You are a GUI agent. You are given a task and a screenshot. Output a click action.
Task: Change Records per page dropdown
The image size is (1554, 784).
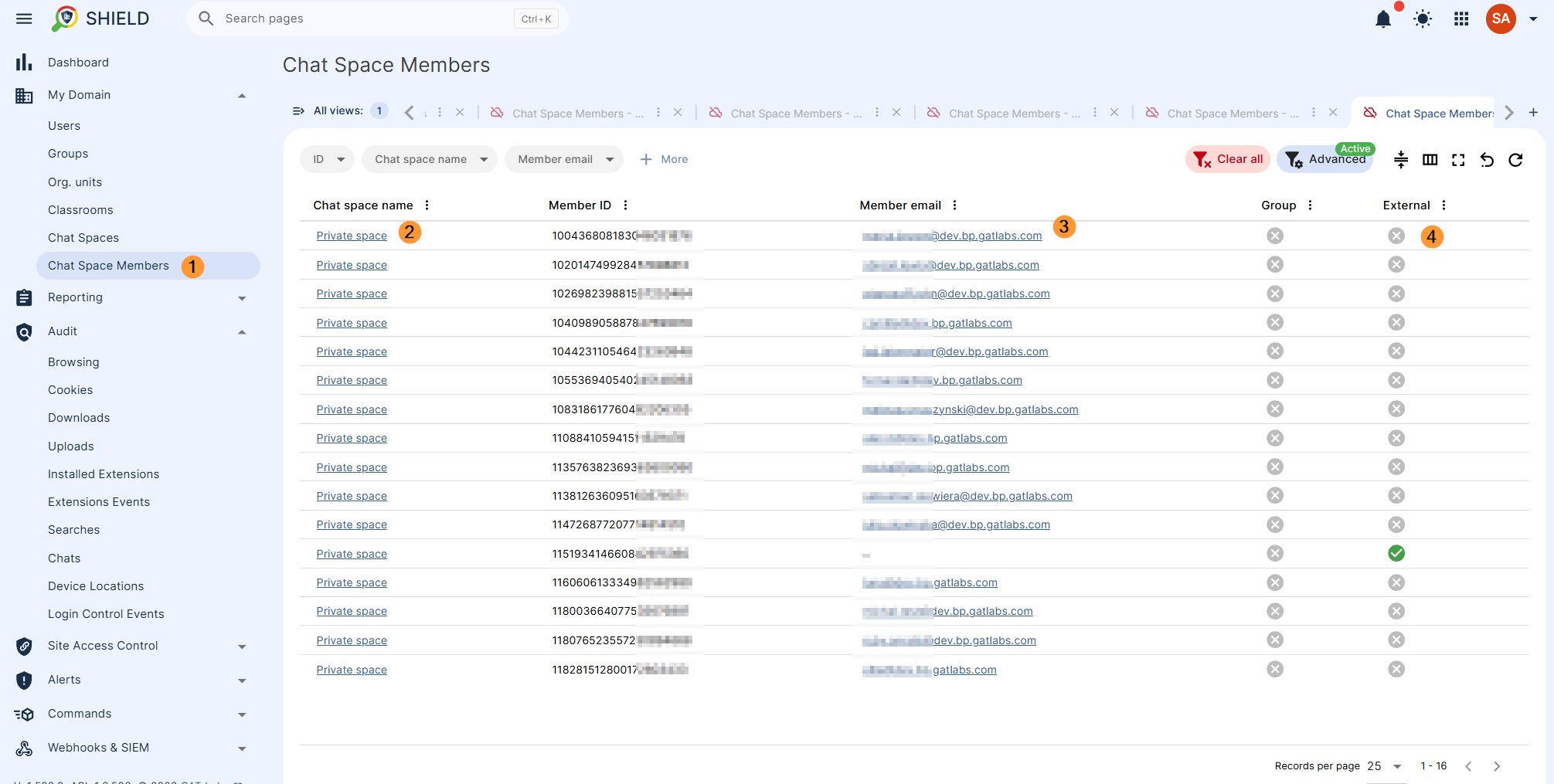click(1384, 766)
